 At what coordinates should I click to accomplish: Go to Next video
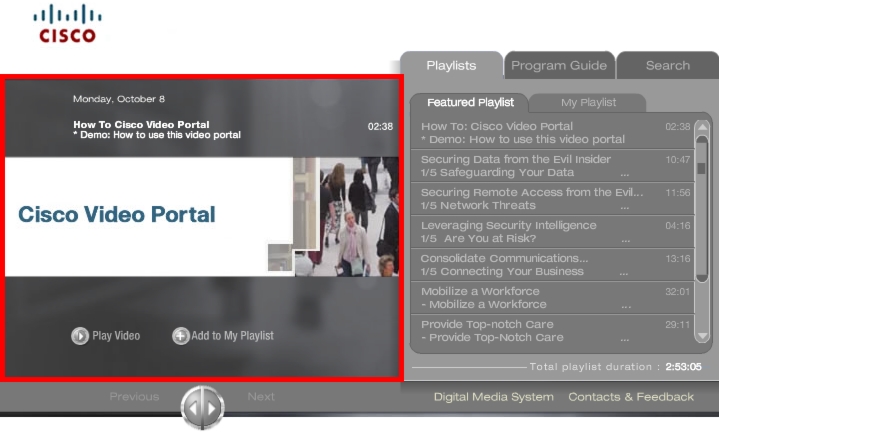[261, 396]
